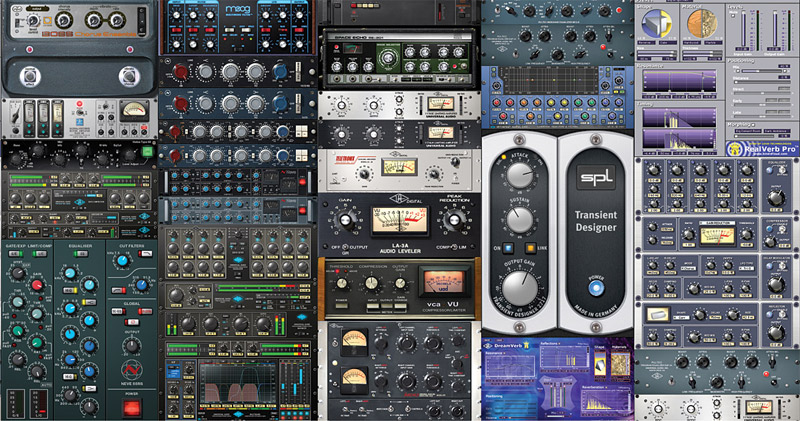This screenshot has width=800, height=421.
Task: Click the Transient Designer OUTPUT GAIN knob
Action: tap(519, 288)
